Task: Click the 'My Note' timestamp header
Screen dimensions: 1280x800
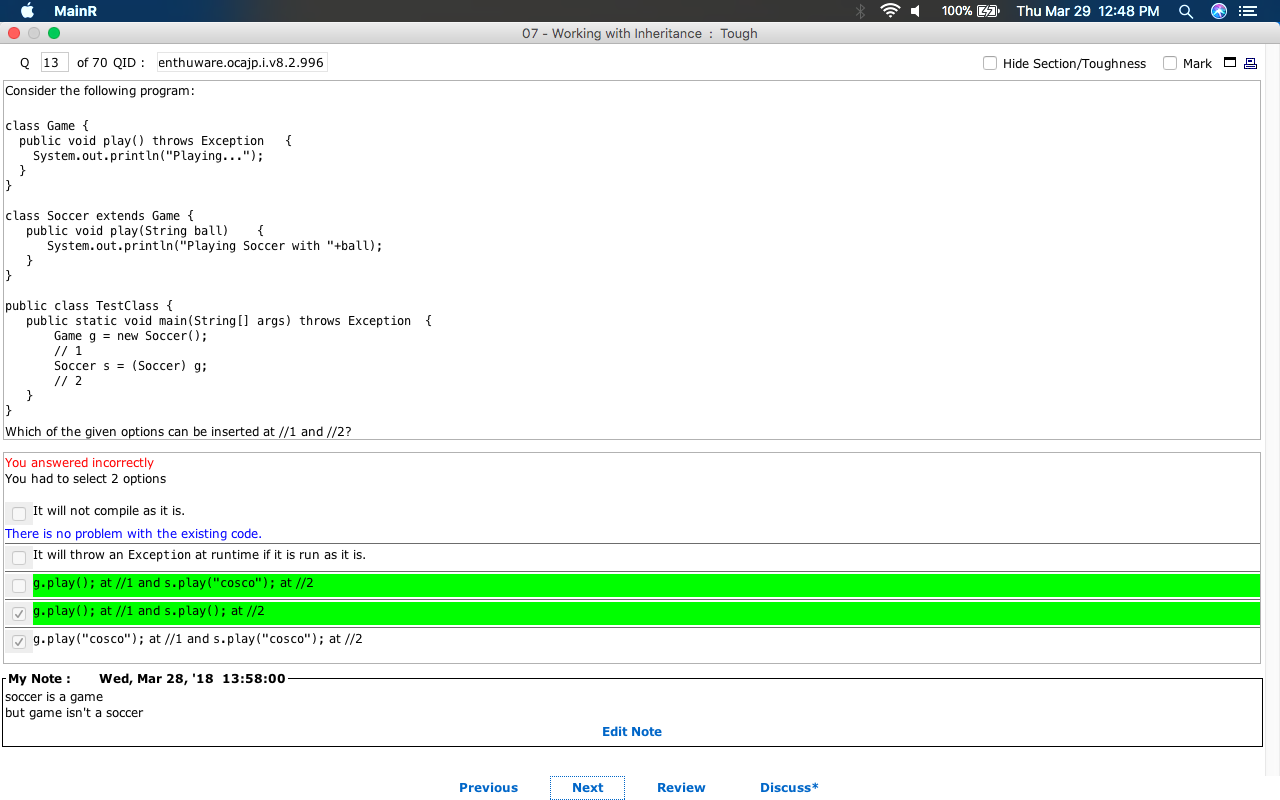Action: click(x=147, y=679)
